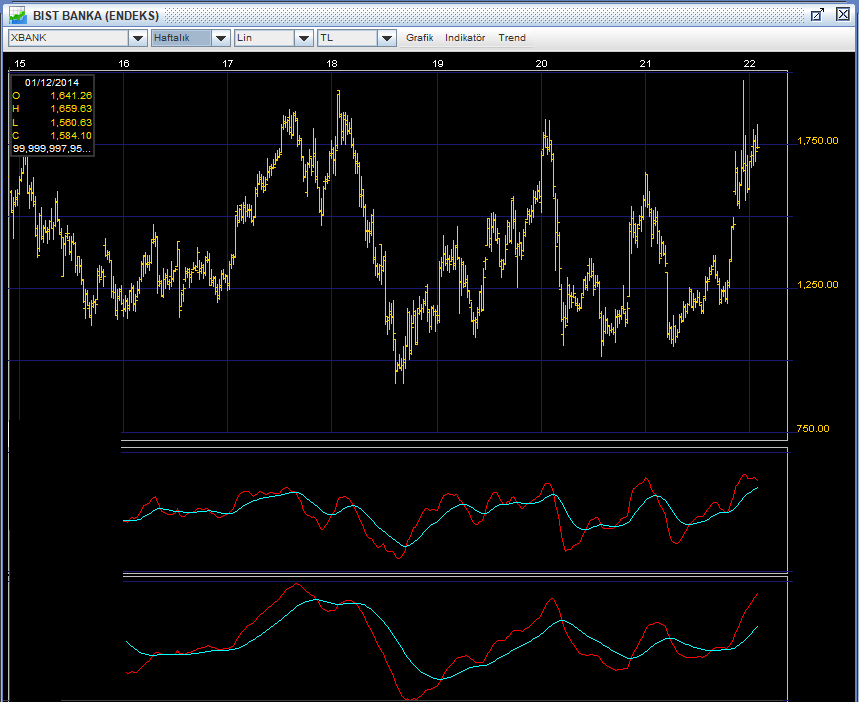This screenshot has width=859, height=702.
Task: Click the year 19 time axis label
Action: point(438,64)
